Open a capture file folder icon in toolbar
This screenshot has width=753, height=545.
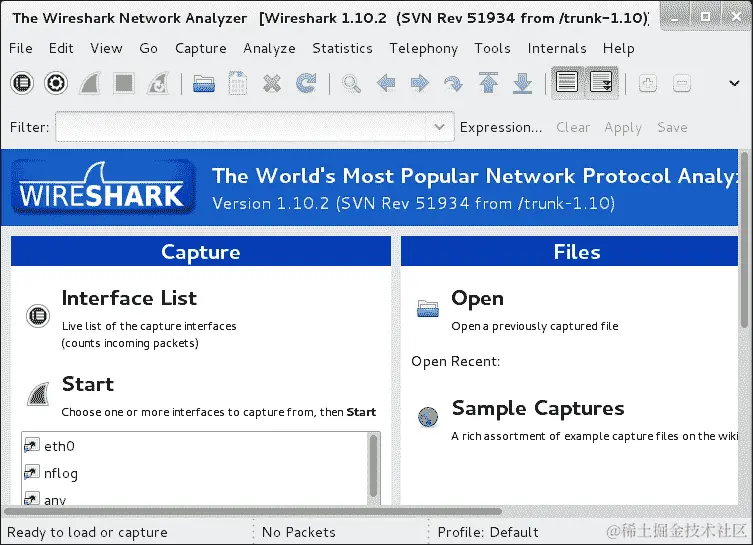point(204,84)
